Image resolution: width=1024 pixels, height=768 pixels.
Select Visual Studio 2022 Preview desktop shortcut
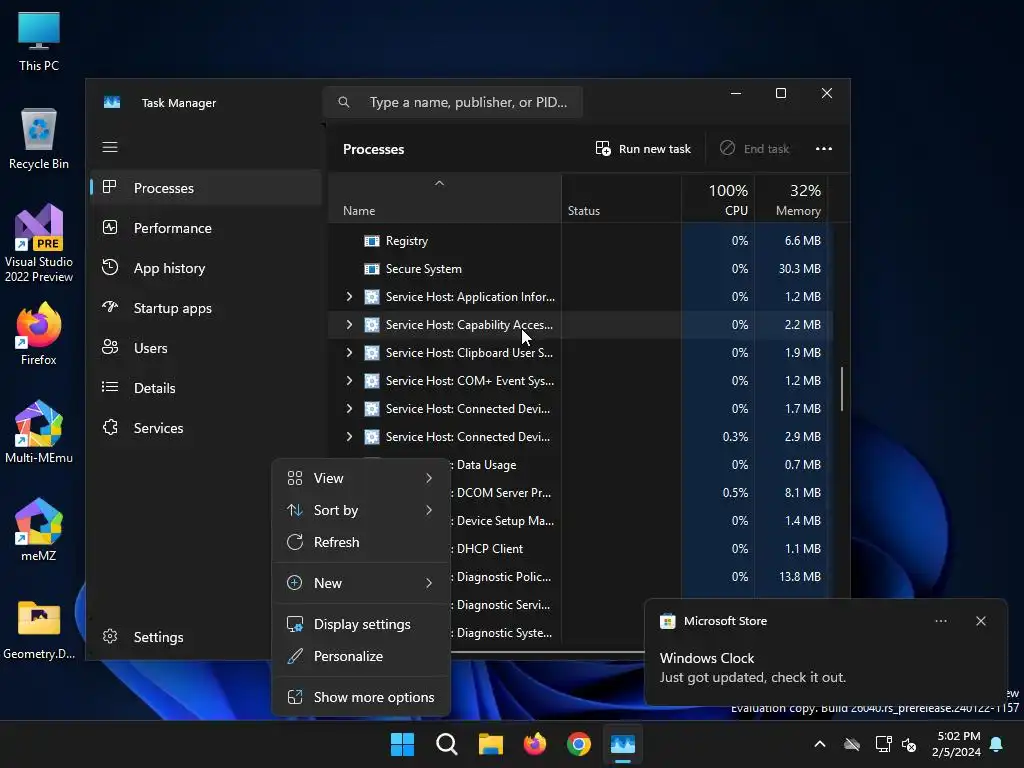coord(39,244)
